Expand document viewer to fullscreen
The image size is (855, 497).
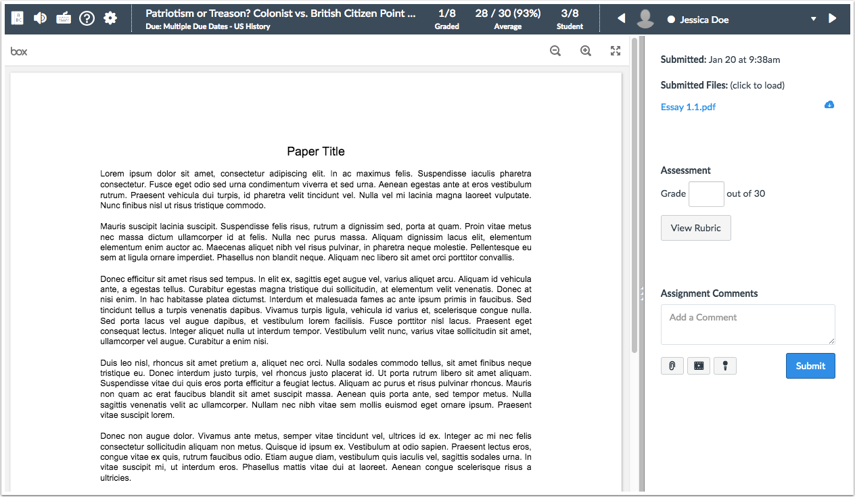[x=616, y=51]
